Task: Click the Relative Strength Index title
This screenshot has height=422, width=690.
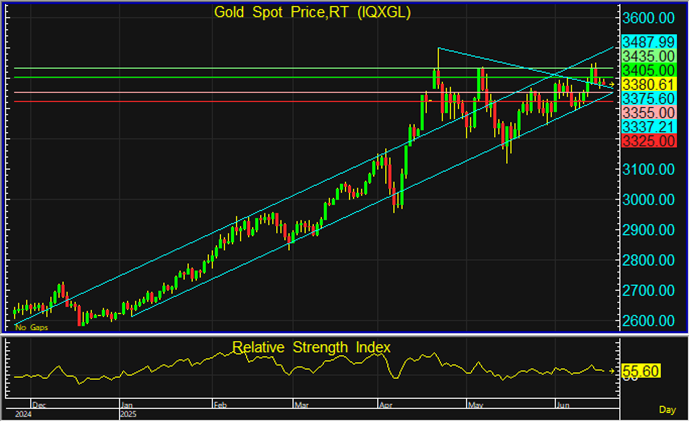Action: point(311,347)
